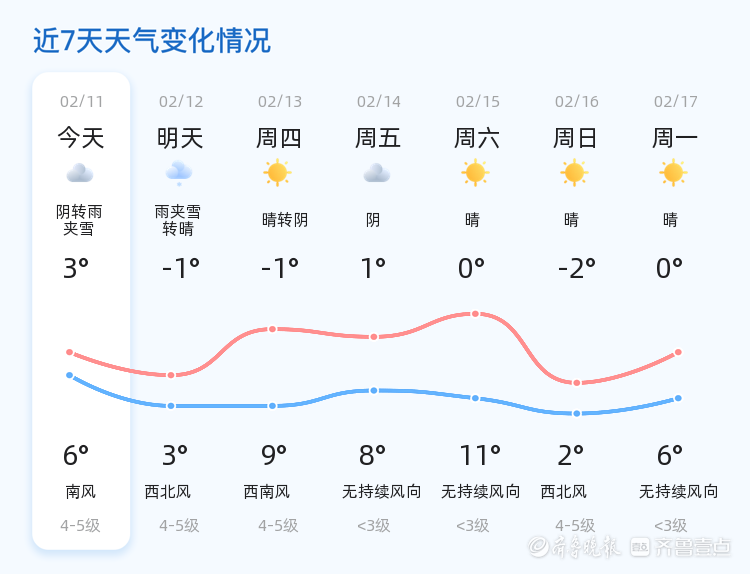Select the 02/12 明天 day column

[180, 311]
